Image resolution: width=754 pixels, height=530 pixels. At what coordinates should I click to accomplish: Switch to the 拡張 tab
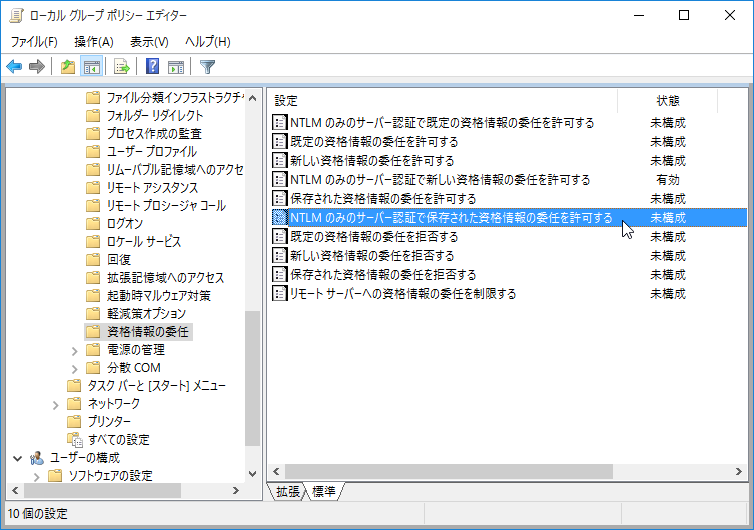tap(288, 491)
